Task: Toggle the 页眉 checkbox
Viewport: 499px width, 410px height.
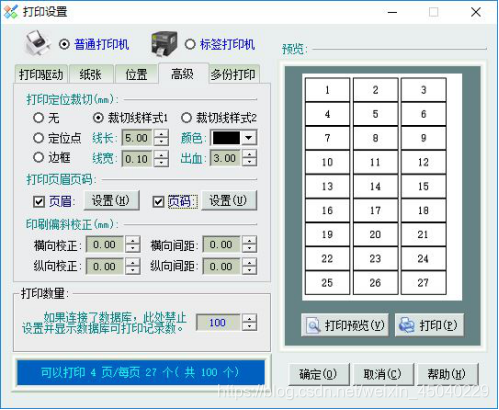Action: click(39, 202)
